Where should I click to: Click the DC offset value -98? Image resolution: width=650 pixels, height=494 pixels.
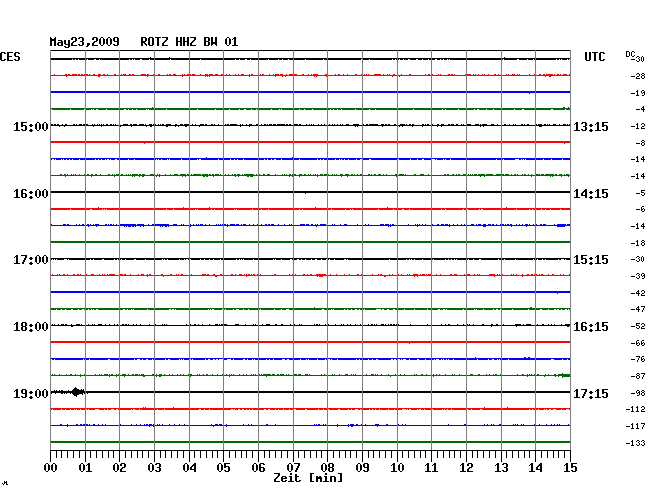tap(638, 393)
